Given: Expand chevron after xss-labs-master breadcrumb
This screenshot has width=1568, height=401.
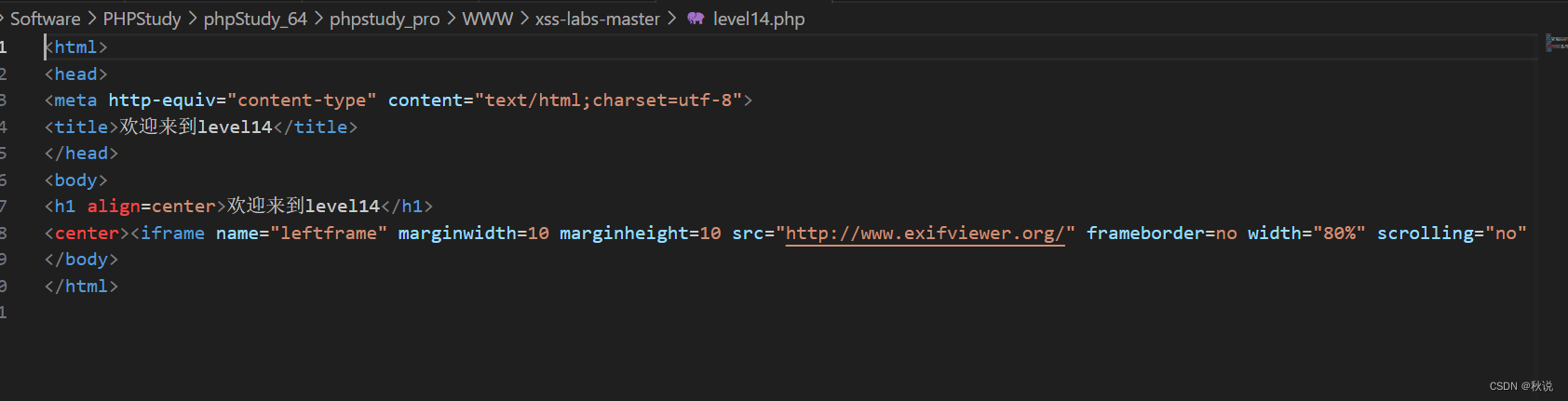Looking at the screenshot, I should [671, 19].
